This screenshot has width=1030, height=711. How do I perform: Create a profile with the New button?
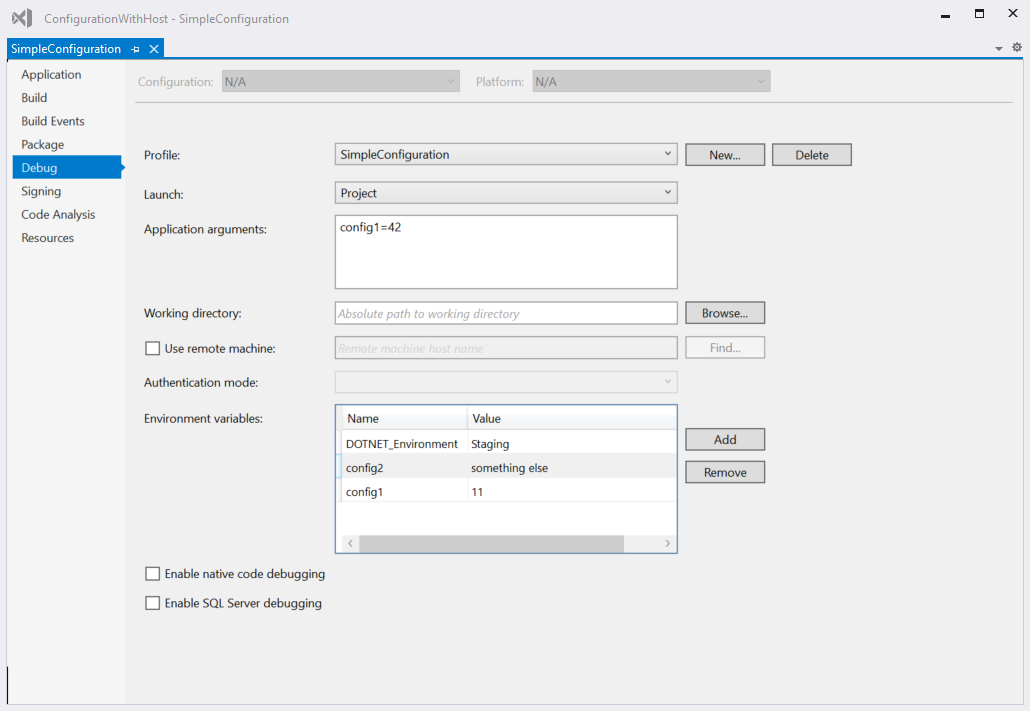[724, 154]
